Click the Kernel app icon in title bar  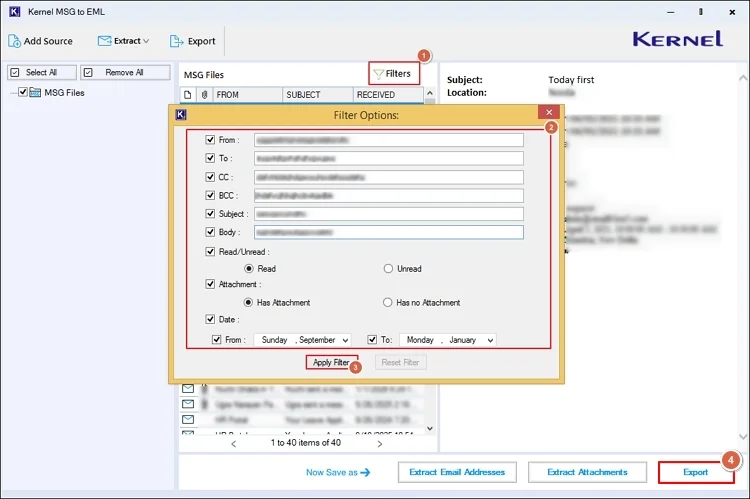pyautogui.click(x=15, y=11)
